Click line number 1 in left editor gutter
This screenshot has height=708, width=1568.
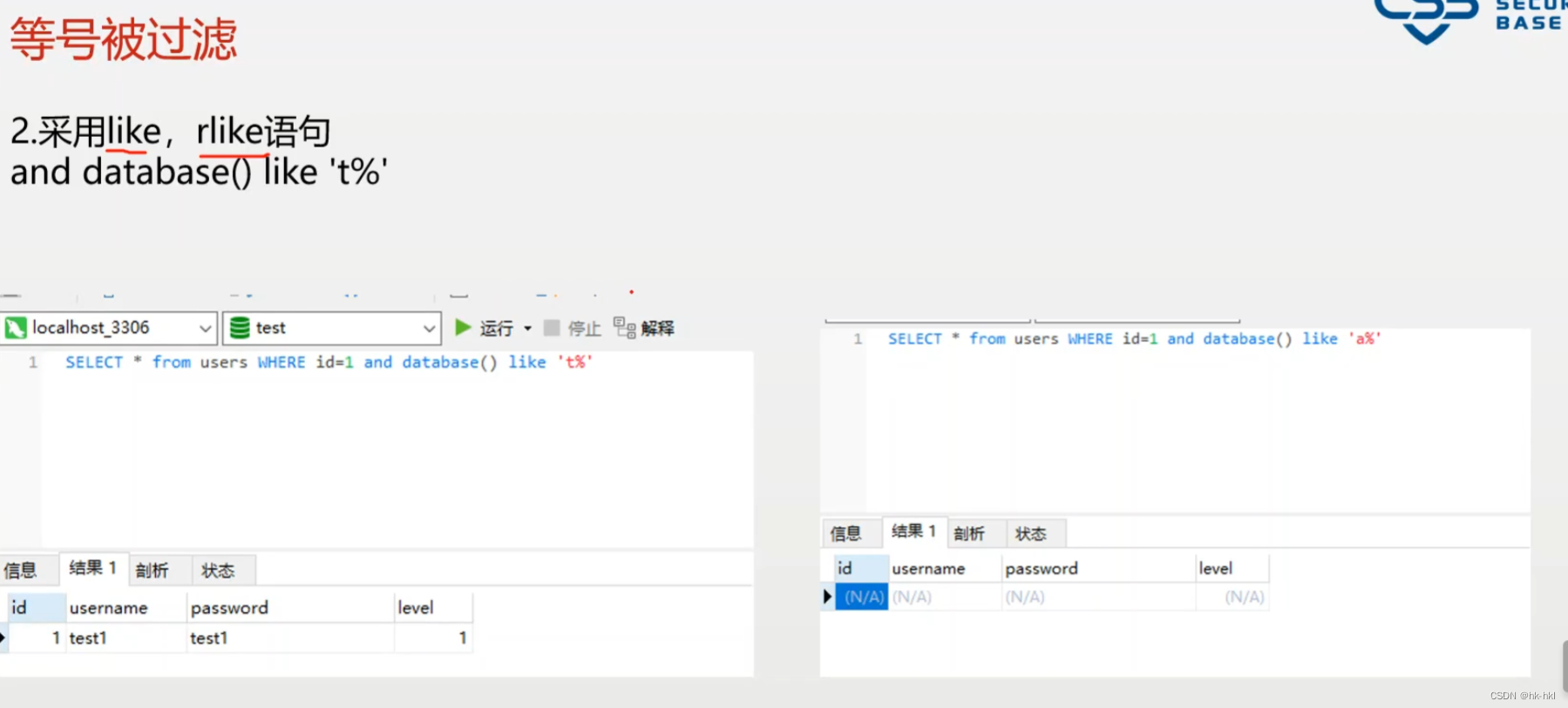click(x=33, y=362)
